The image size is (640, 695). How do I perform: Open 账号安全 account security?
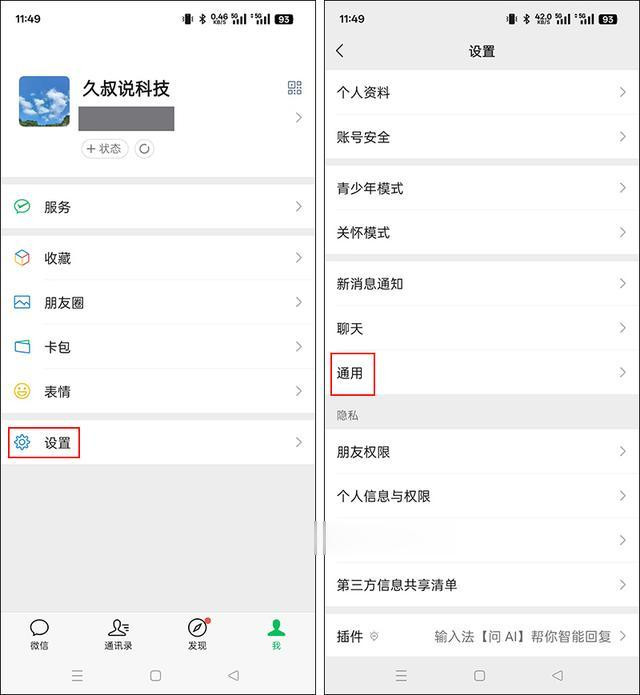click(x=482, y=137)
